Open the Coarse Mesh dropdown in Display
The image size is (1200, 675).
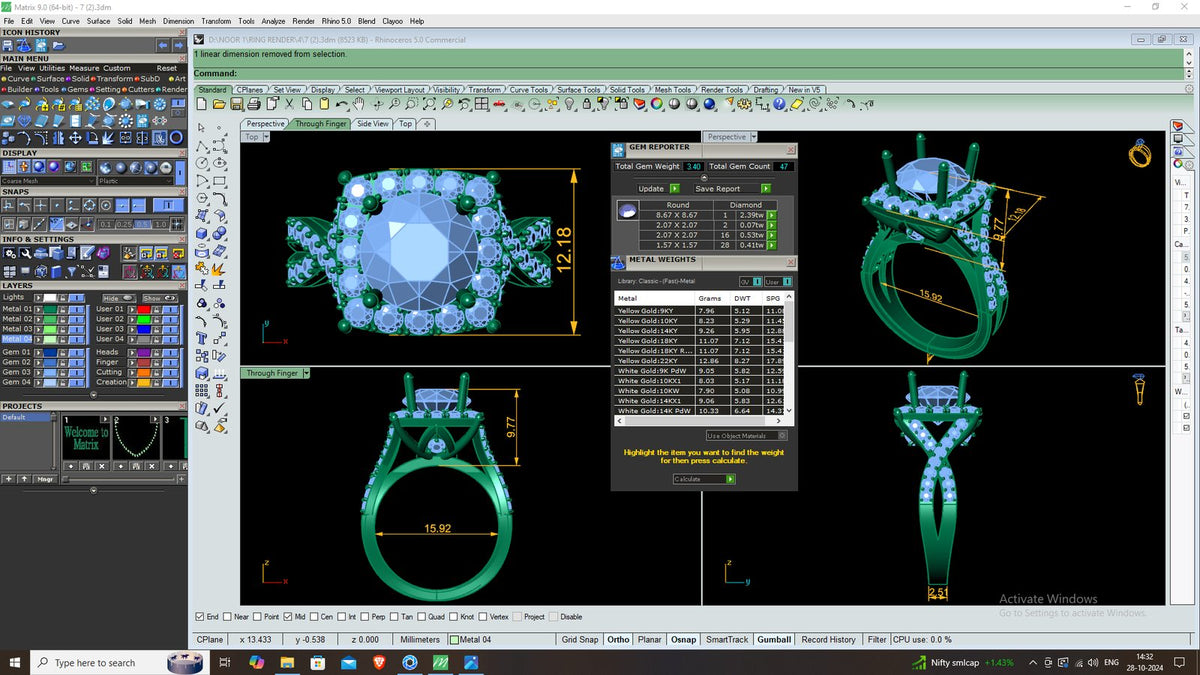click(47, 181)
